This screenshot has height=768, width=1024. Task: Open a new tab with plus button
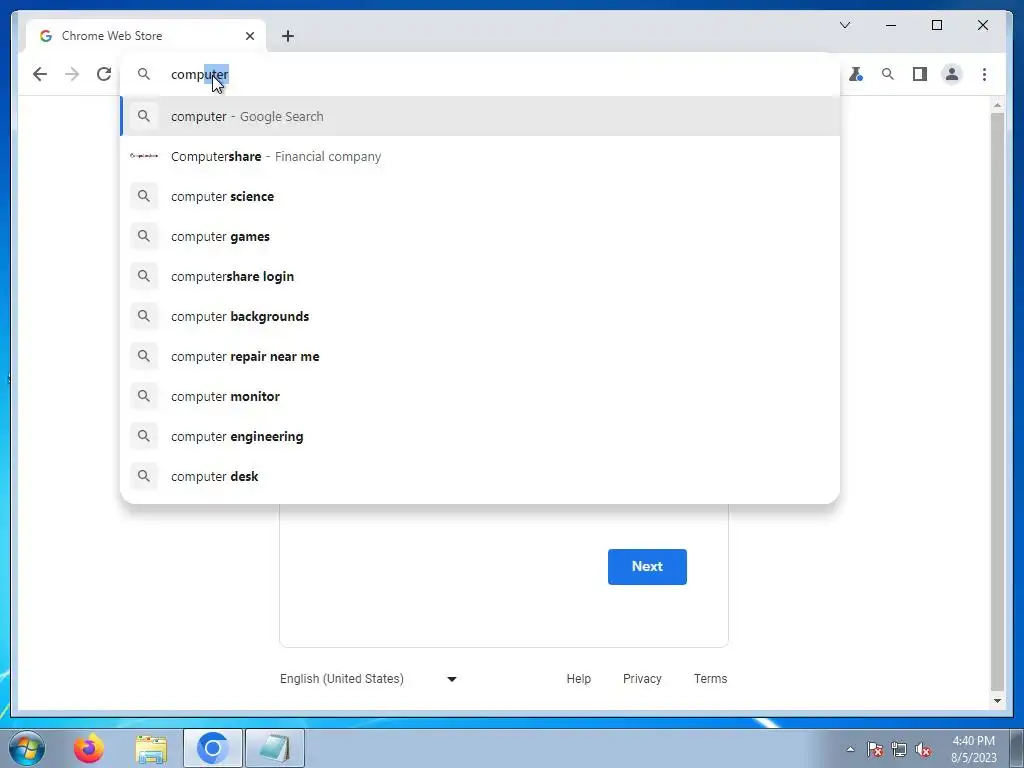pos(288,36)
